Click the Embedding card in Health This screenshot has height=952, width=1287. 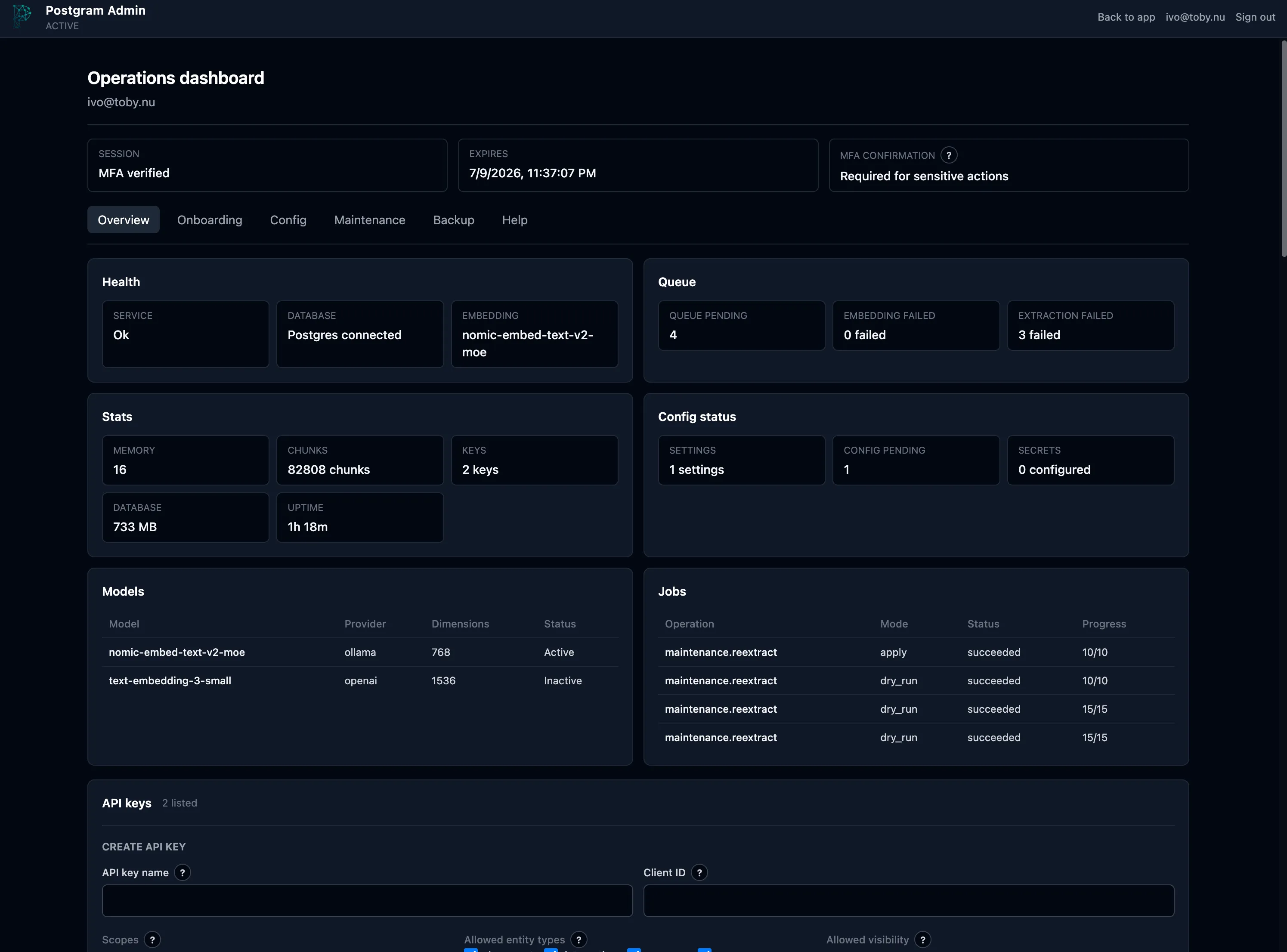point(534,334)
